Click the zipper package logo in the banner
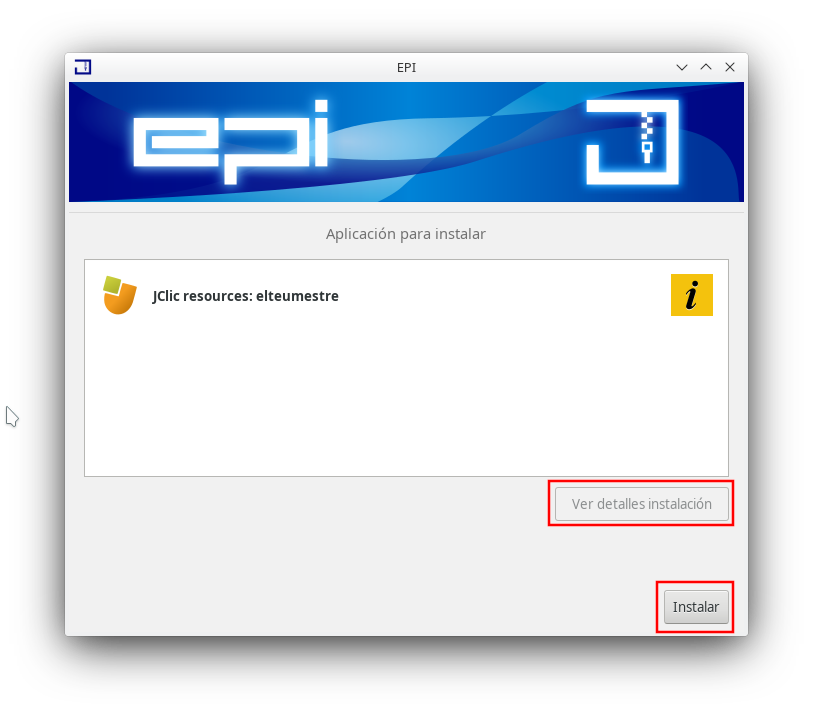 coord(632,142)
